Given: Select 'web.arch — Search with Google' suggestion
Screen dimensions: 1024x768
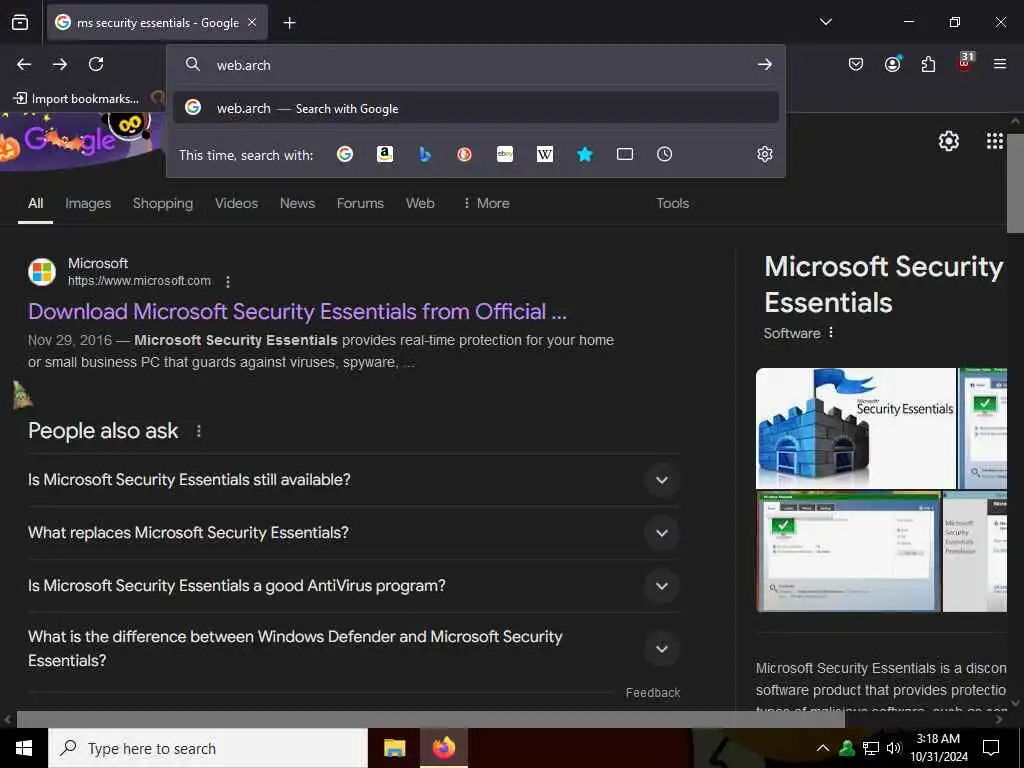Looking at the screenshot, I should tap(476, 108).
